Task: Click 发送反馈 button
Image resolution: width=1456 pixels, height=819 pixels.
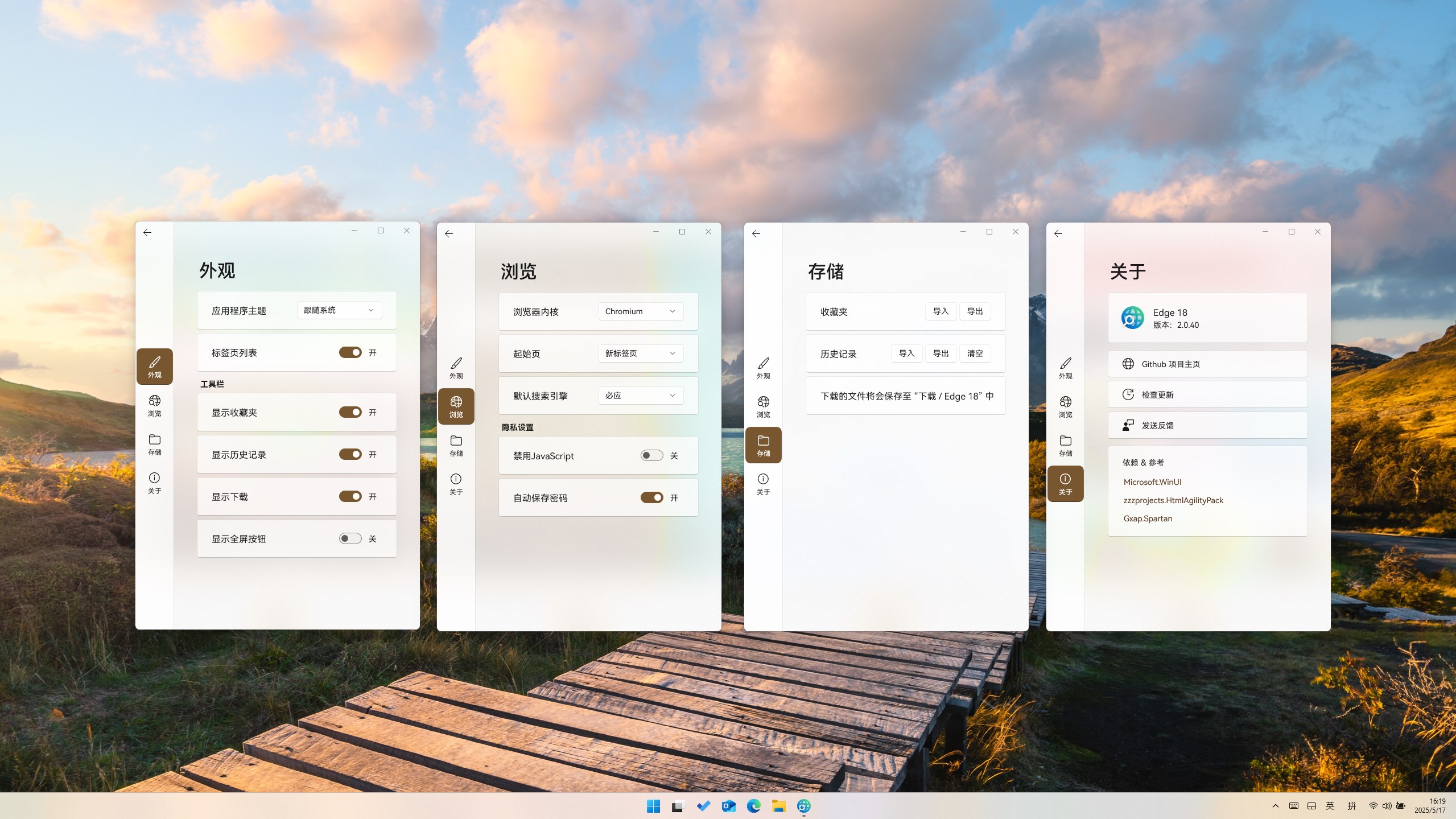Action: pyautogui.click(x=1207, y=426)
